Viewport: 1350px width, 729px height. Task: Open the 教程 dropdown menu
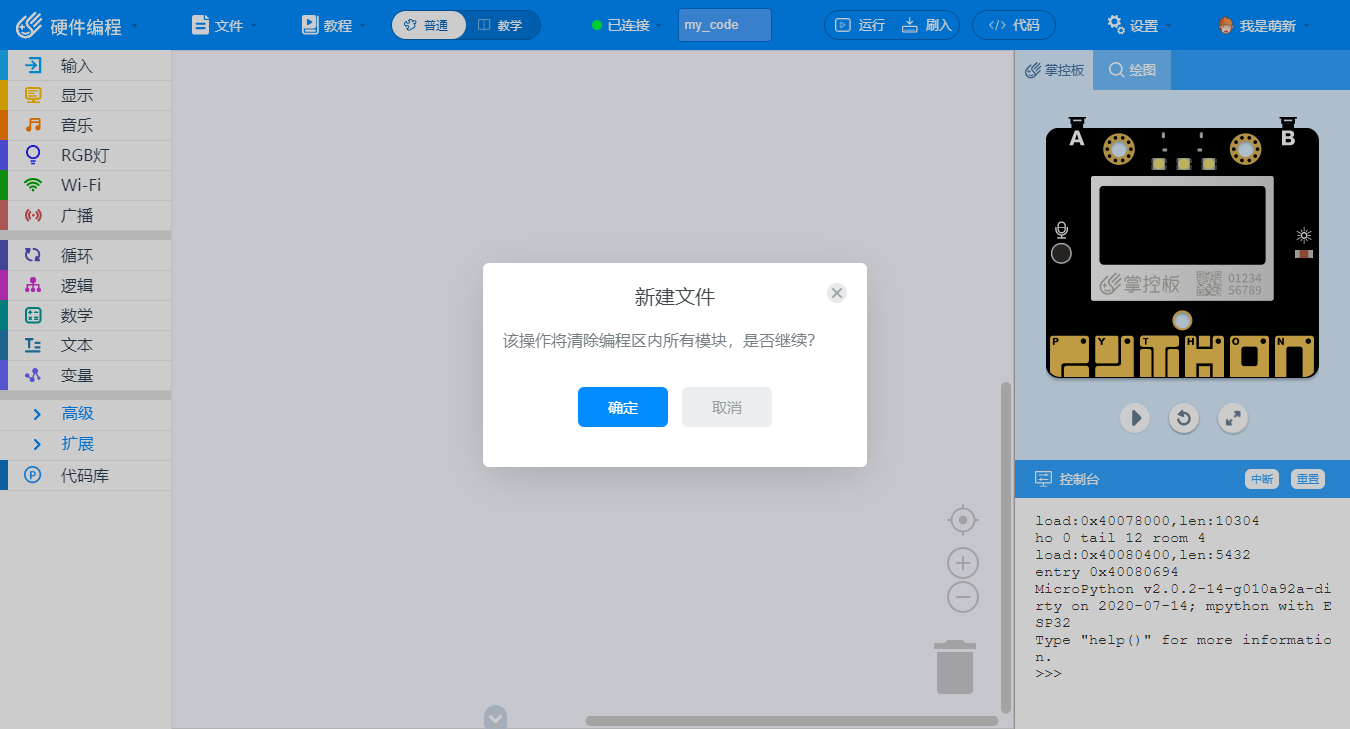[x=334, y=25]
